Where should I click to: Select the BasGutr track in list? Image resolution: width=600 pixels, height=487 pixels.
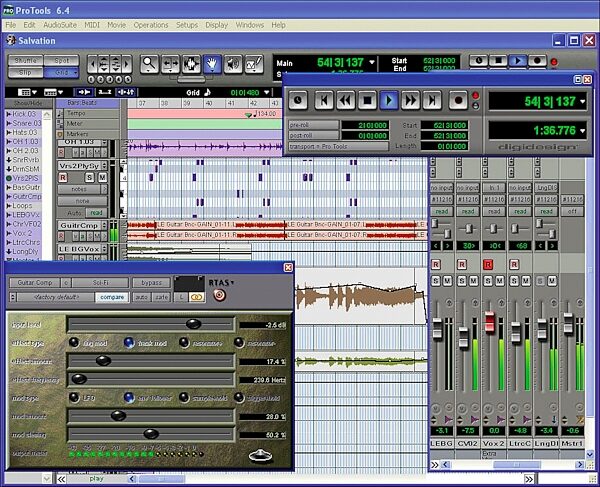pos(26,187)
